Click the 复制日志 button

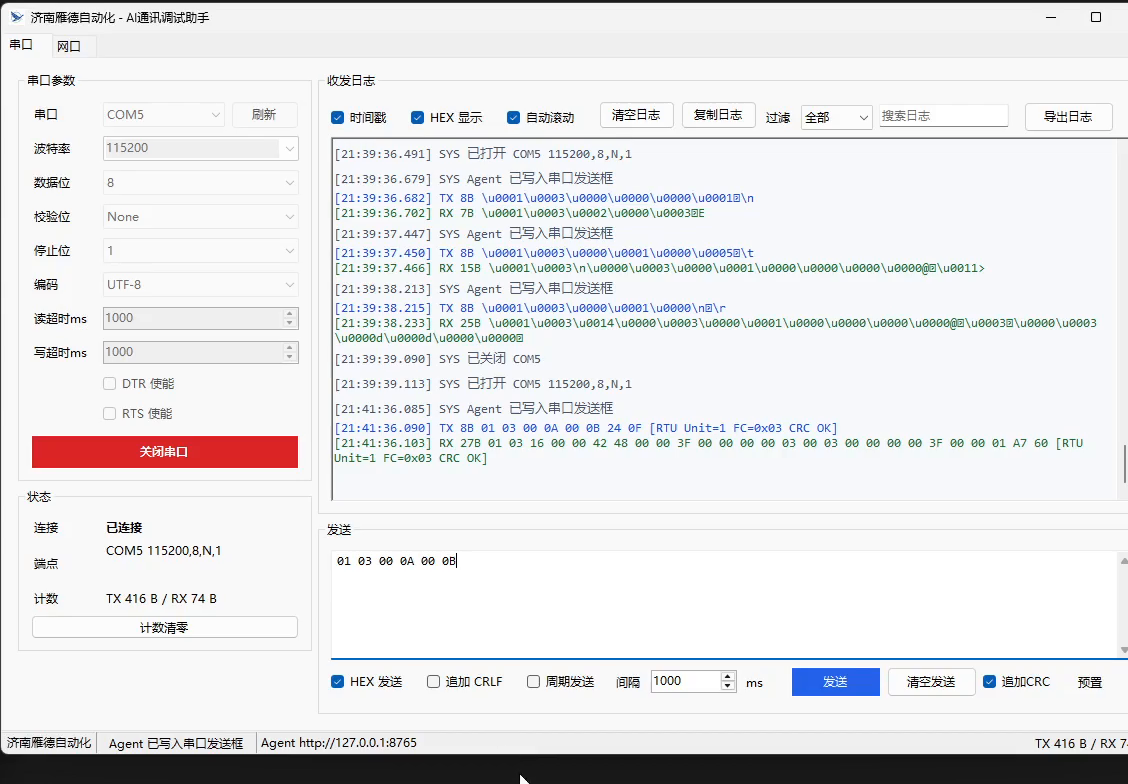(x=718, y=115)
